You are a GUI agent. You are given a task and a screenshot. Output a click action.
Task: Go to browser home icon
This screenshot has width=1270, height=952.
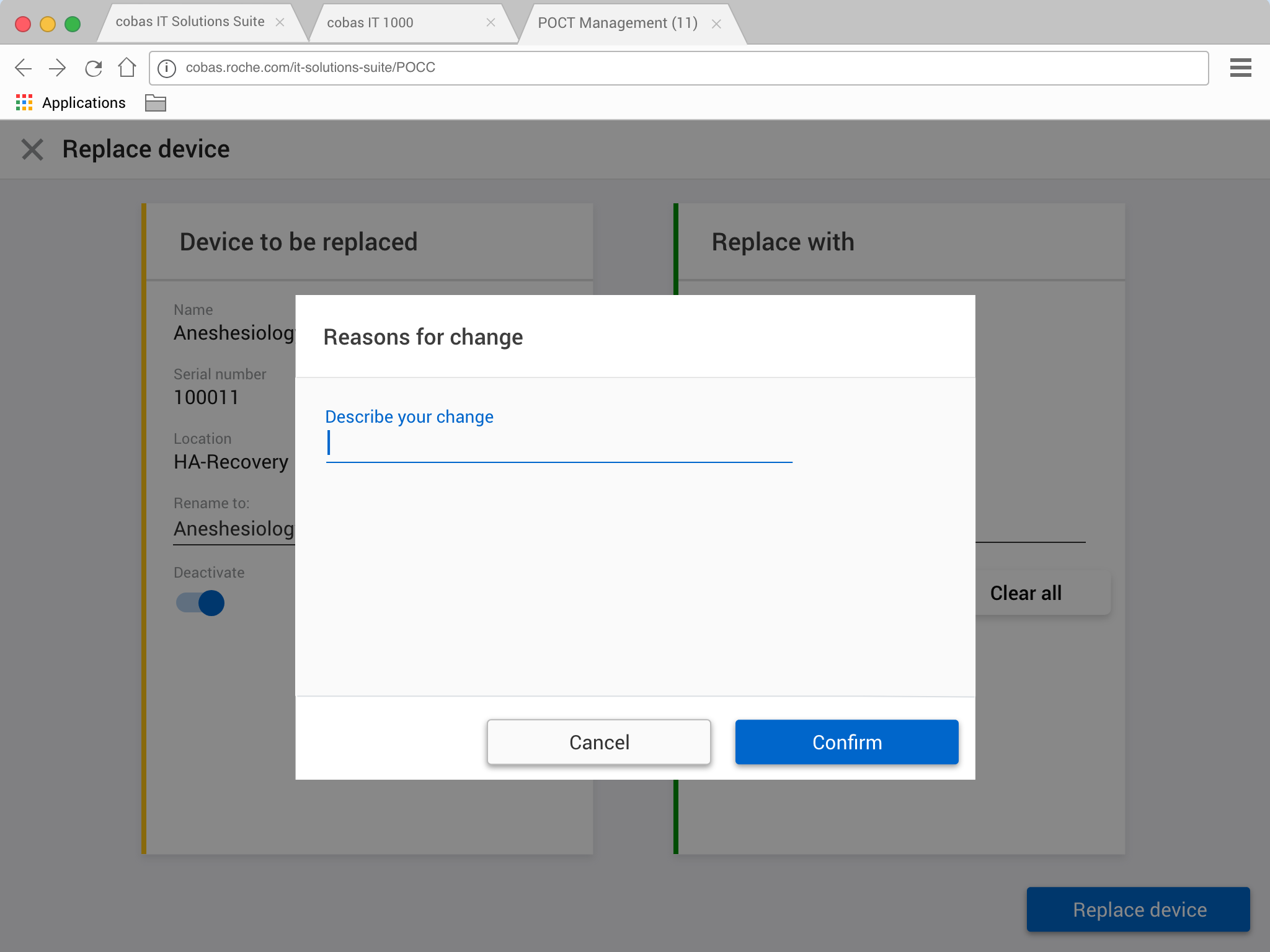[x=127, y=68]
